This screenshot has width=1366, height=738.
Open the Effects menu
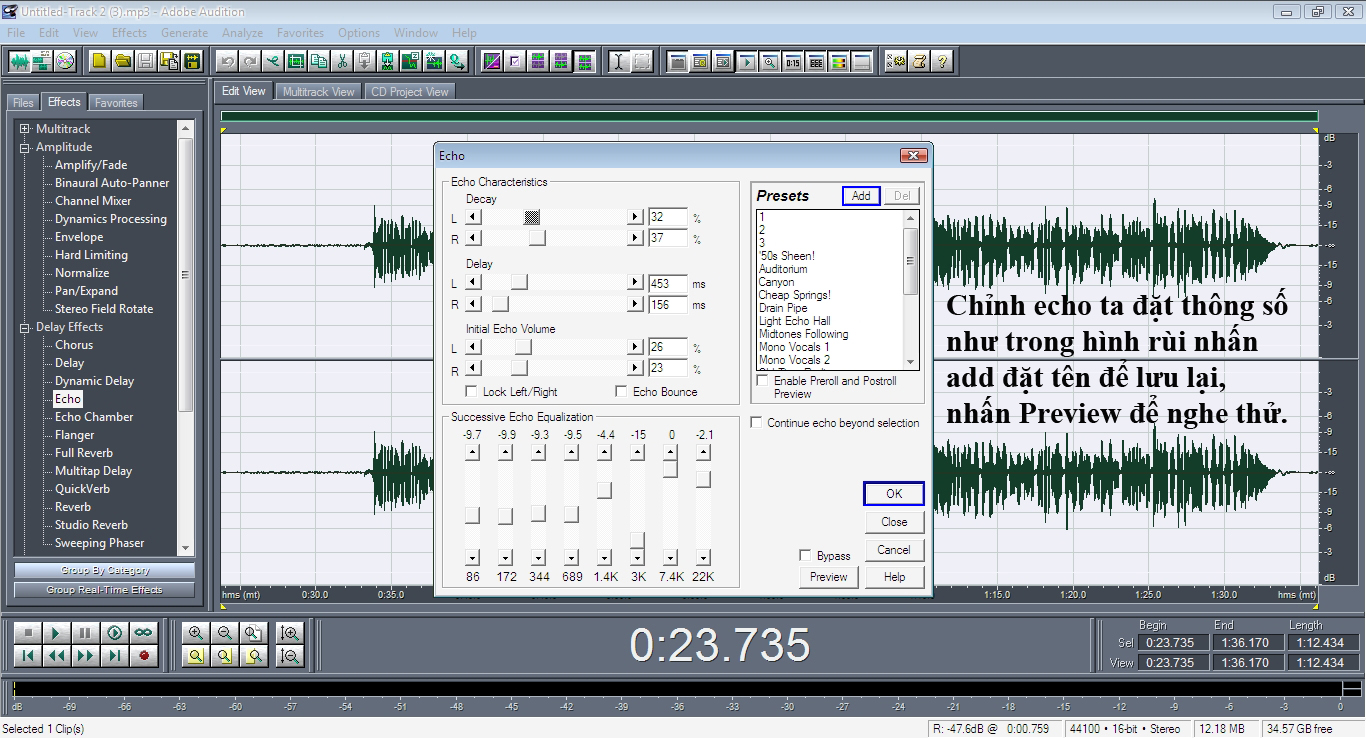[x=130, y=33]
